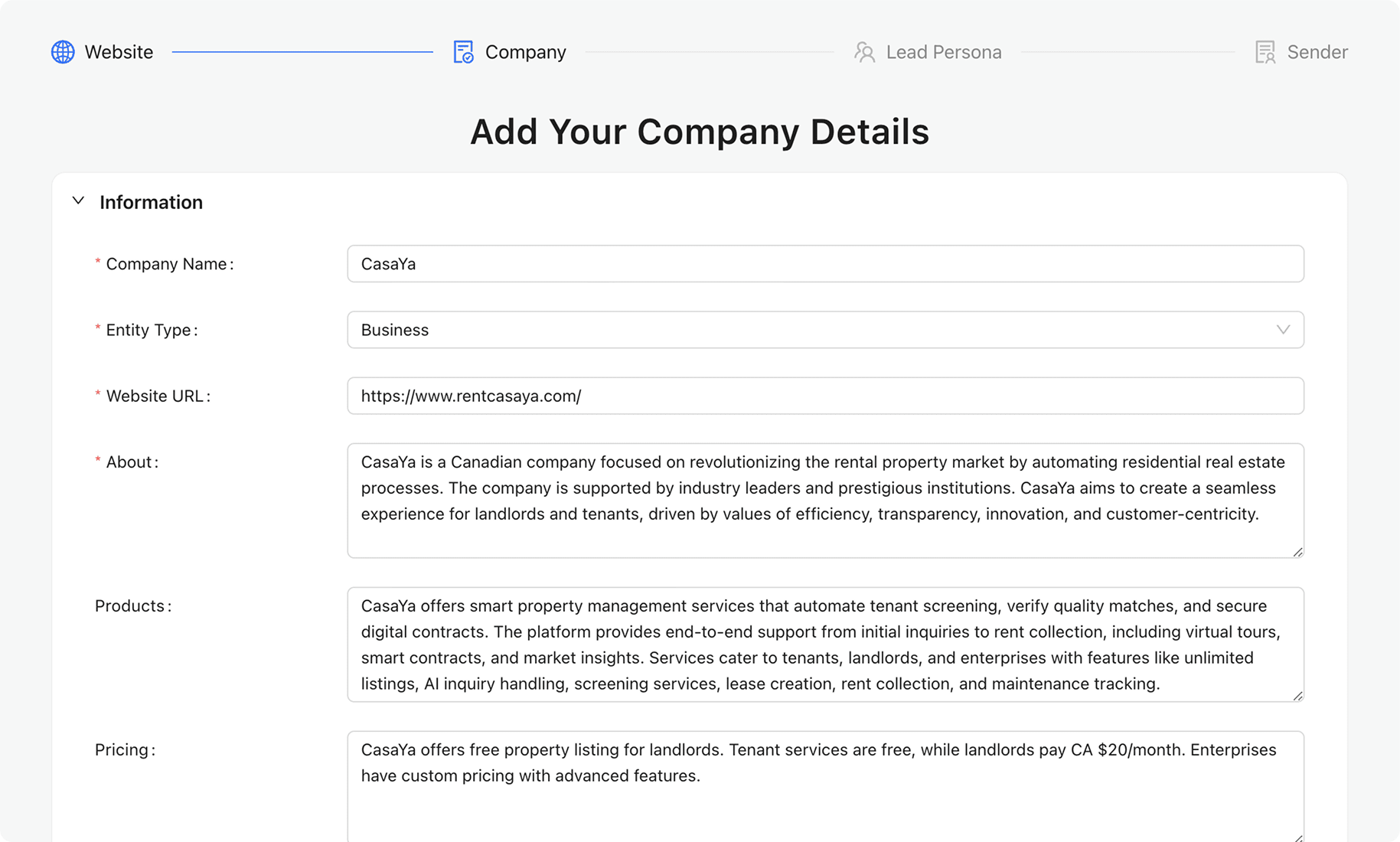Click the Company Name input field
Viewport: 1400px width, 842px height.
click(824, 264)
